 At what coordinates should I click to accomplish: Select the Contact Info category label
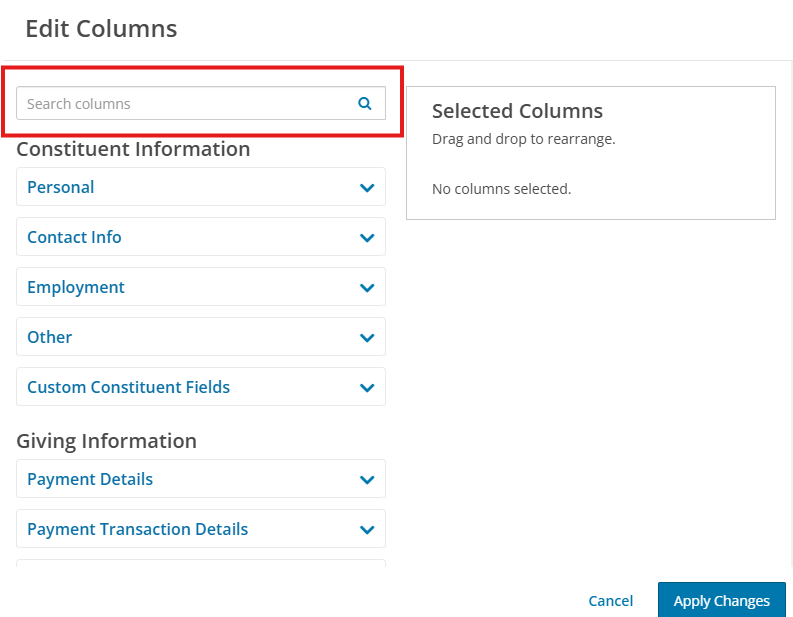(74, 237)
